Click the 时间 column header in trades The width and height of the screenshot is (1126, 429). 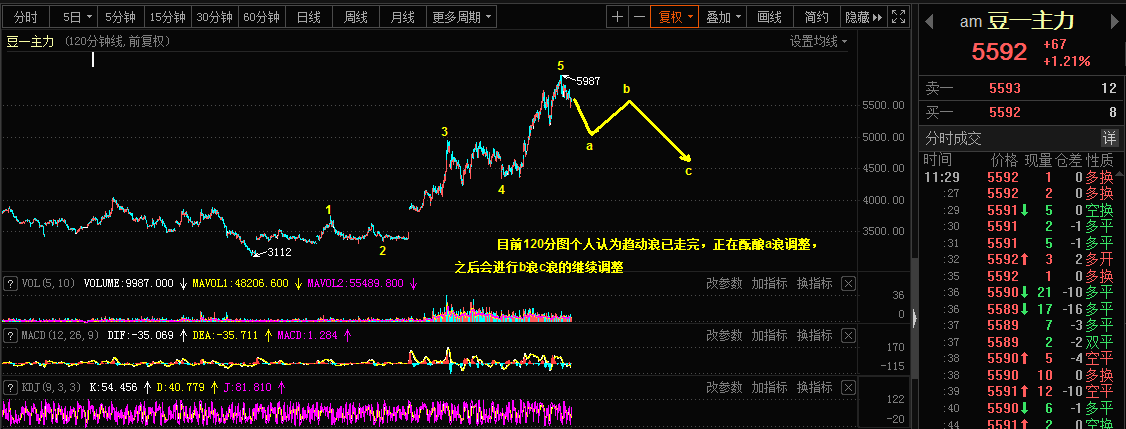[936, 160]
